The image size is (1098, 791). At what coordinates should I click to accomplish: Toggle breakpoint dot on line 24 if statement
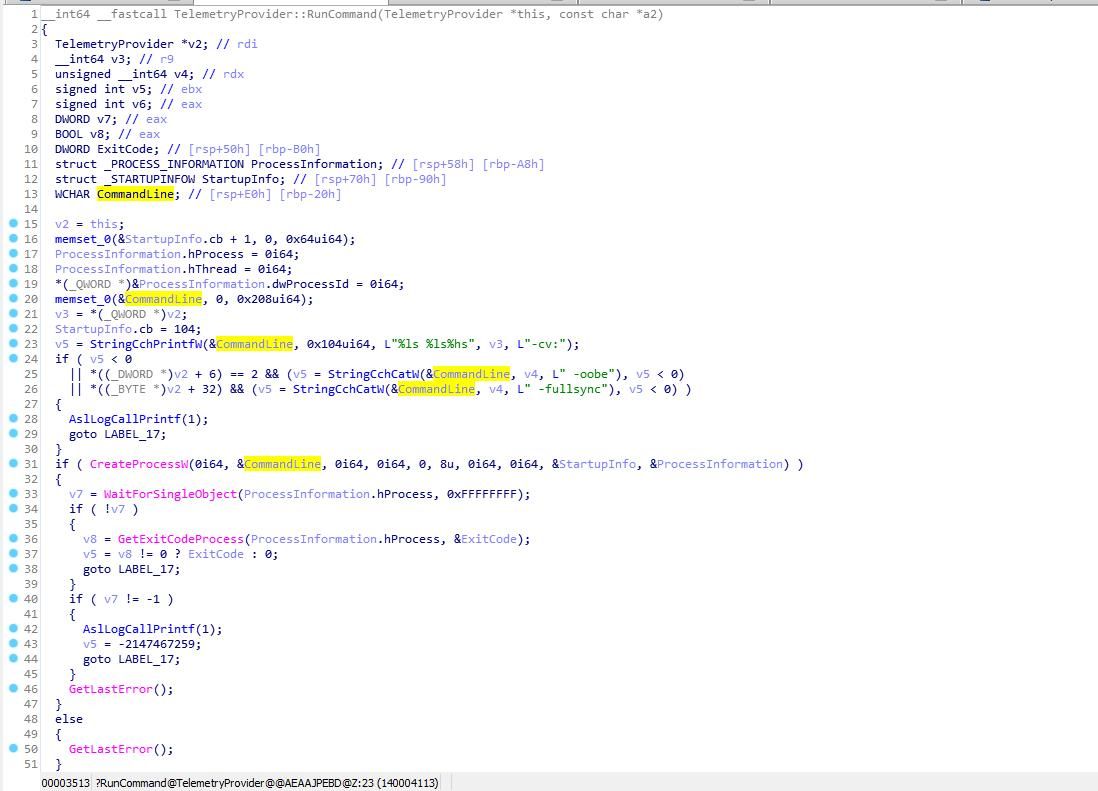click(13, 358)
